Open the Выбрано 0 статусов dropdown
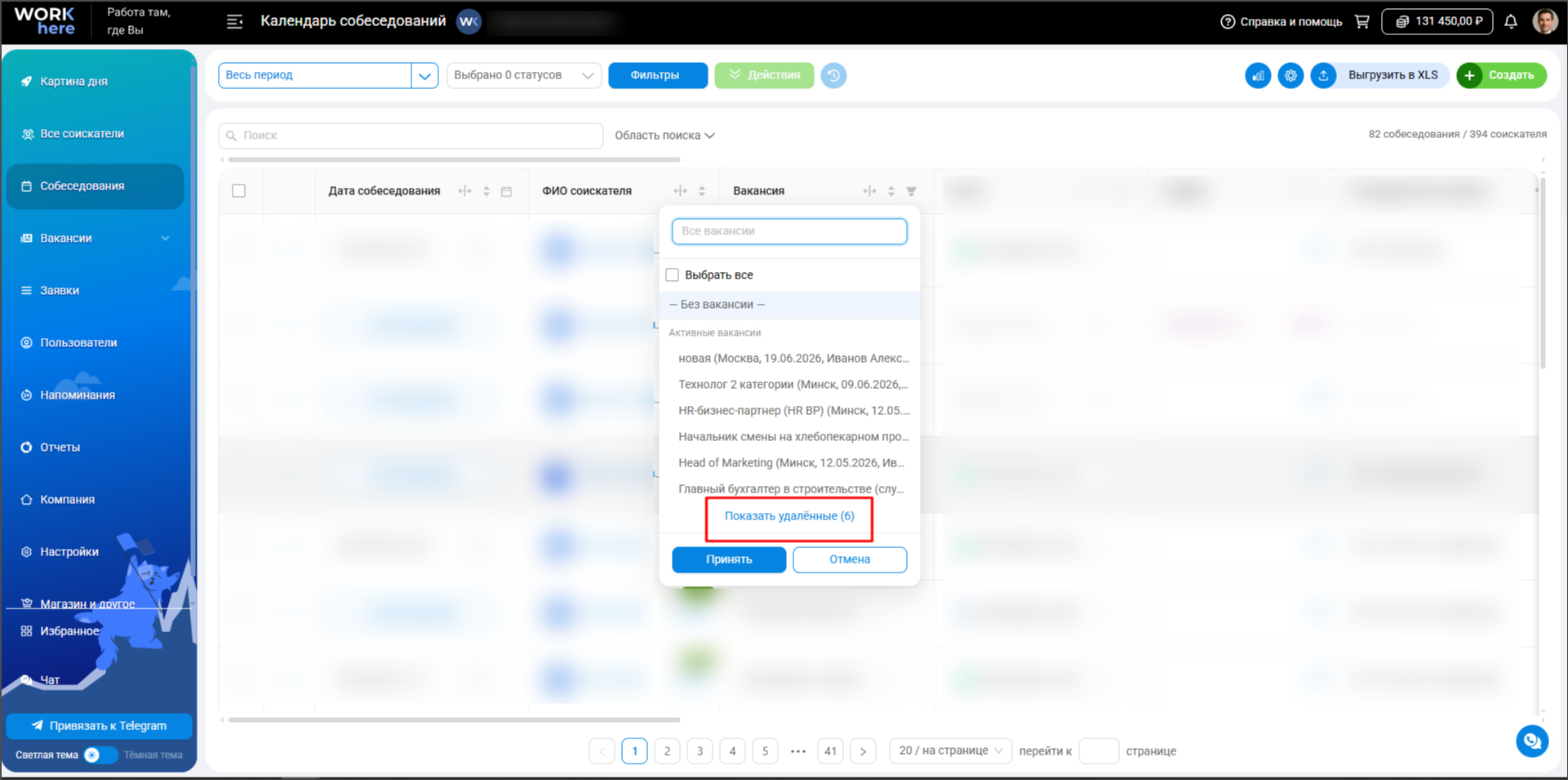The image size is (1568, 780). [x=524, y=75]
